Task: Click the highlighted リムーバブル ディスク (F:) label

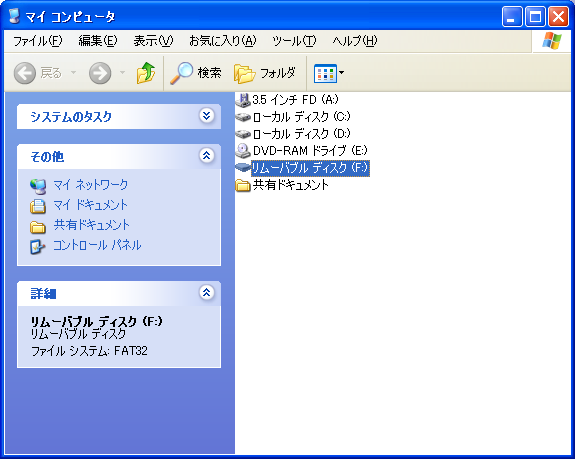Action: tap(310, 168)
